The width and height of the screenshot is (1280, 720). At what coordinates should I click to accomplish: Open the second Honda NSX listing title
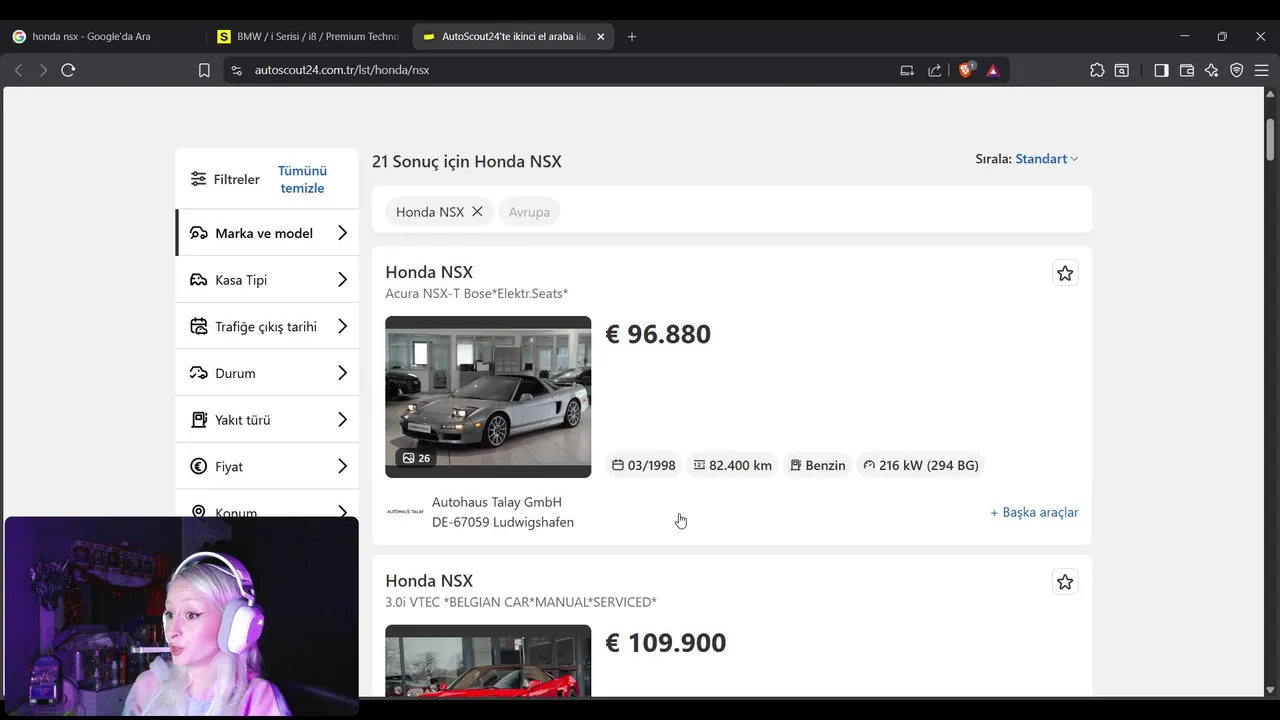point(429,581)
